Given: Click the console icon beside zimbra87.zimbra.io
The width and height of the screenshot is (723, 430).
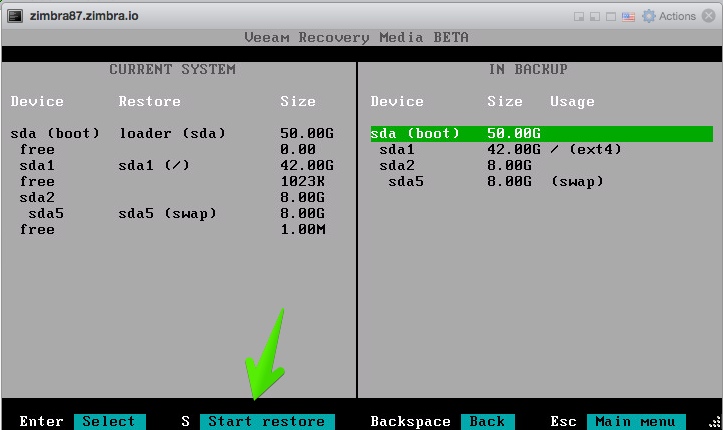Looking at the screenshot, I should tap(15, 16).
